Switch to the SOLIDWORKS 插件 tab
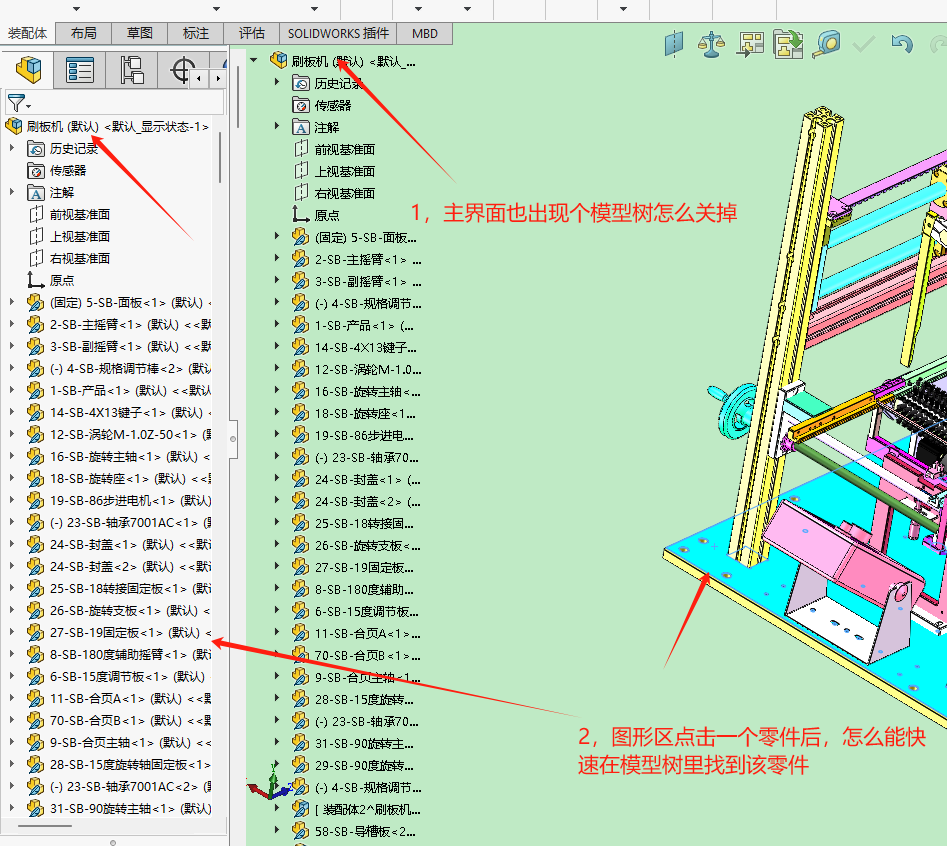947x846 pixels. (337, 33)
